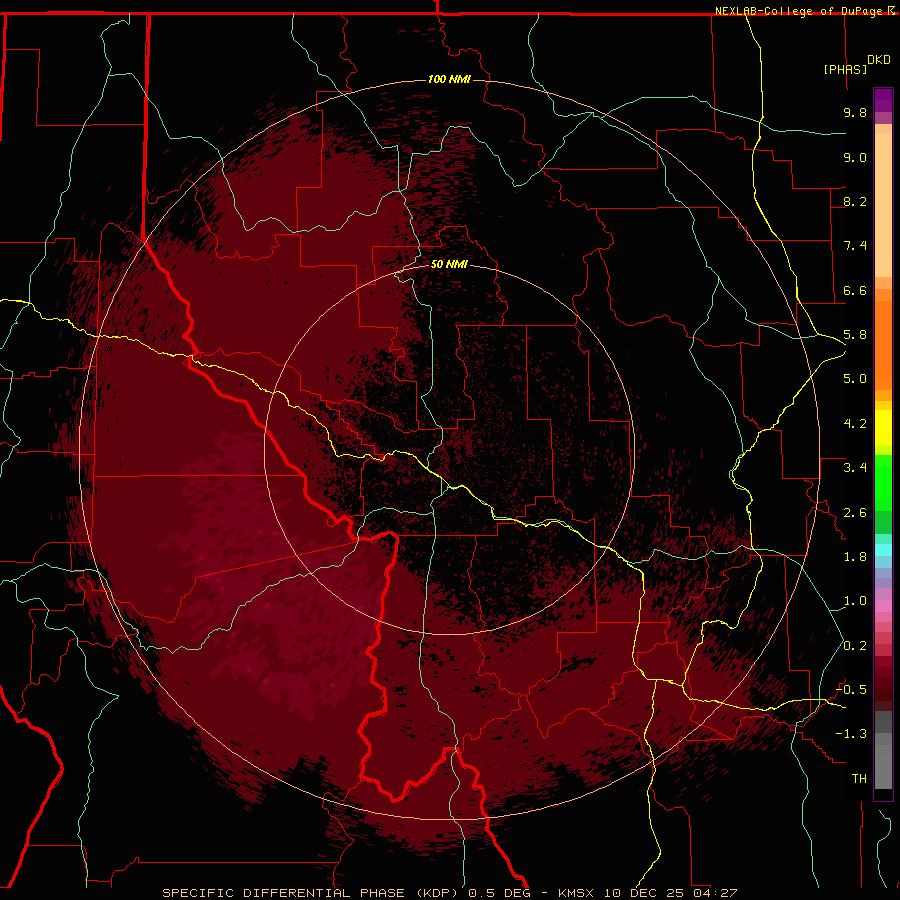Click the 5.0 legend value
Image resolution: width=900 pixels, height=900 pixels.
coord(855,379)
